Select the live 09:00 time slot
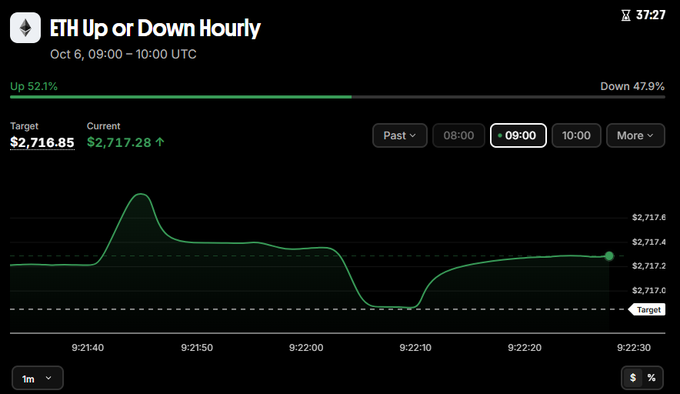 518,136
